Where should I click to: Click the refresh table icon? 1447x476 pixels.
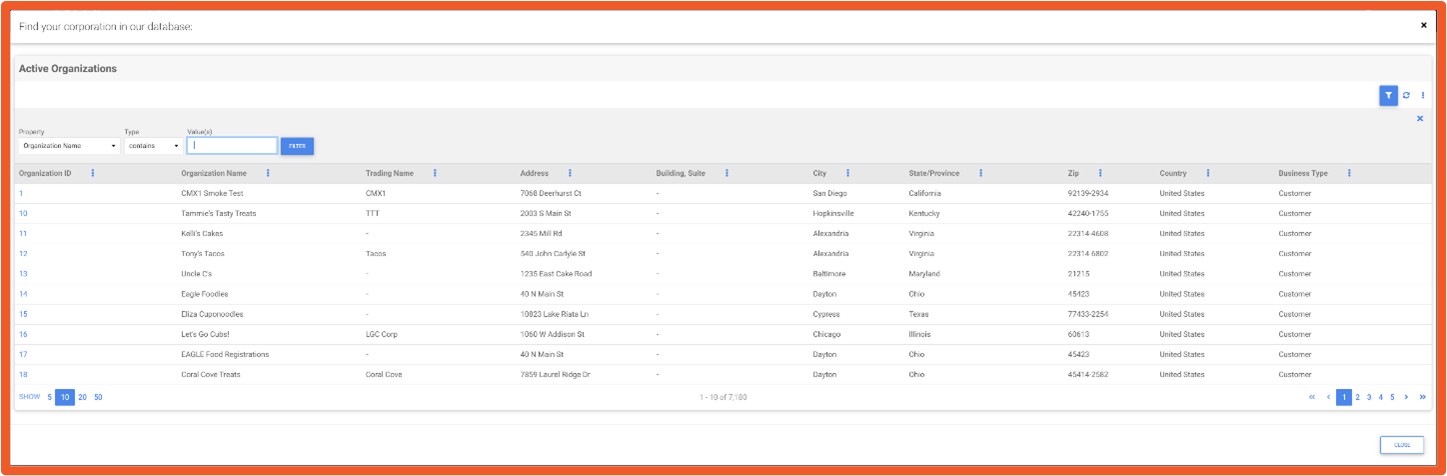coord(1406,95)
